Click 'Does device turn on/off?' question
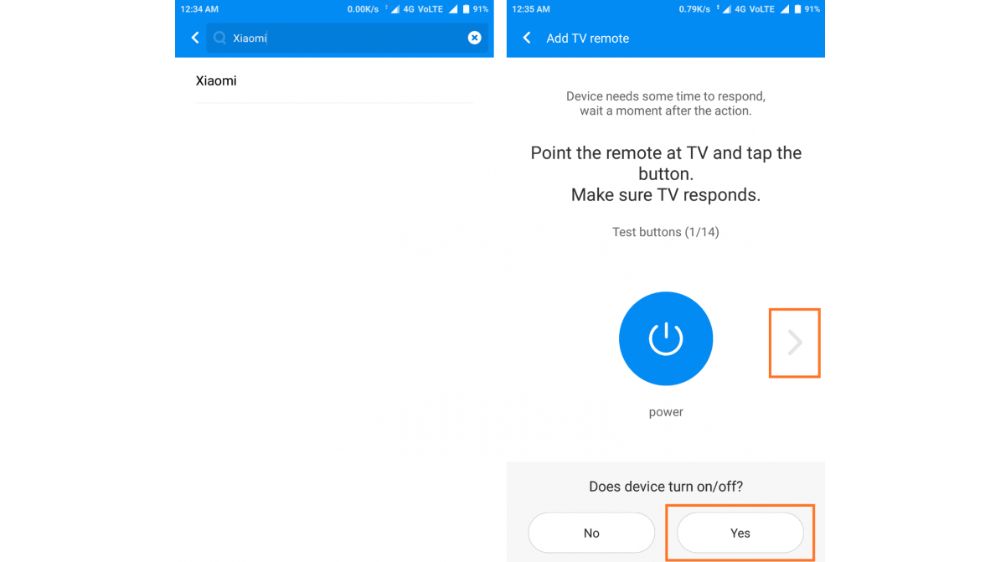The width and height of the screenshot is (1000, 562). (666, 487)
